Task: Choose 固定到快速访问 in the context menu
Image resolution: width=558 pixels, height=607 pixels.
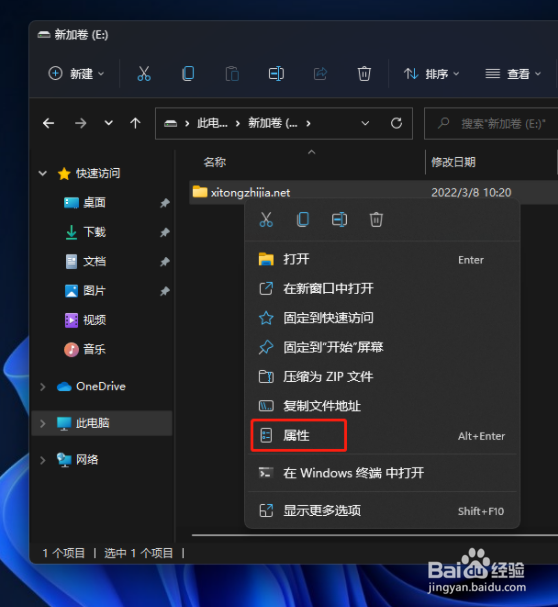Action: pyautogui.click(x=382, y=318)
